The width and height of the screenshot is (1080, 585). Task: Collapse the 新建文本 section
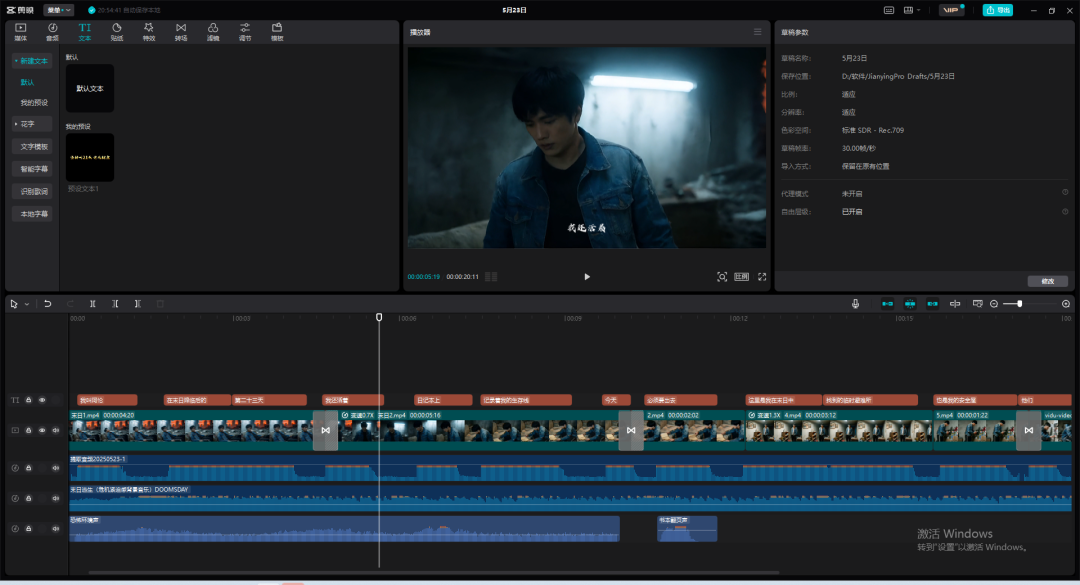click(32, 61)
